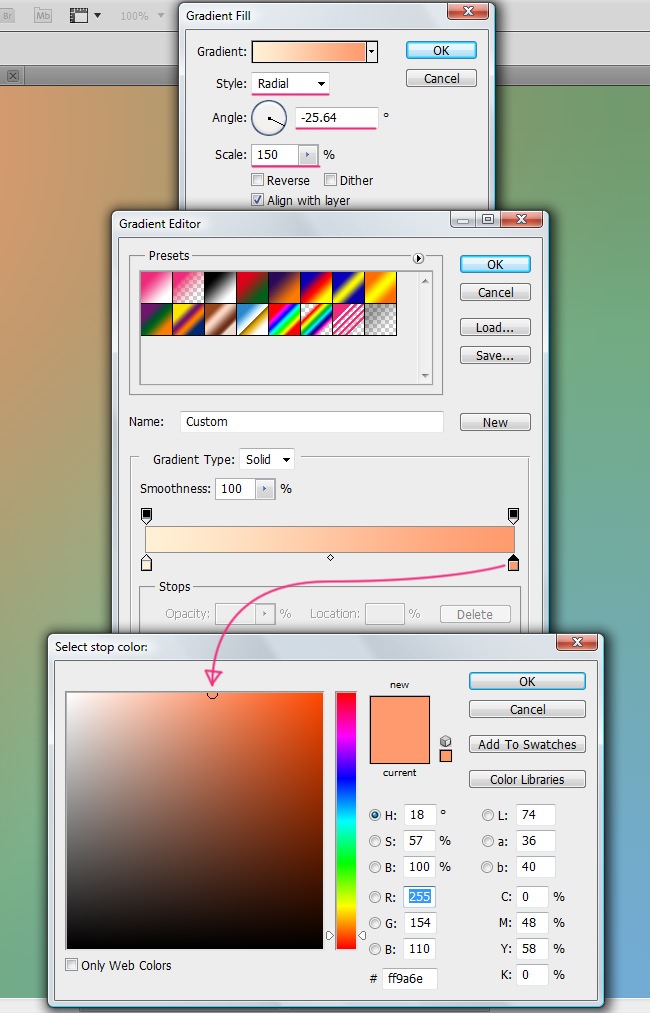
Task: Select the chrome gradient preset
Action: pyautogui.click(x=252, y=319)
